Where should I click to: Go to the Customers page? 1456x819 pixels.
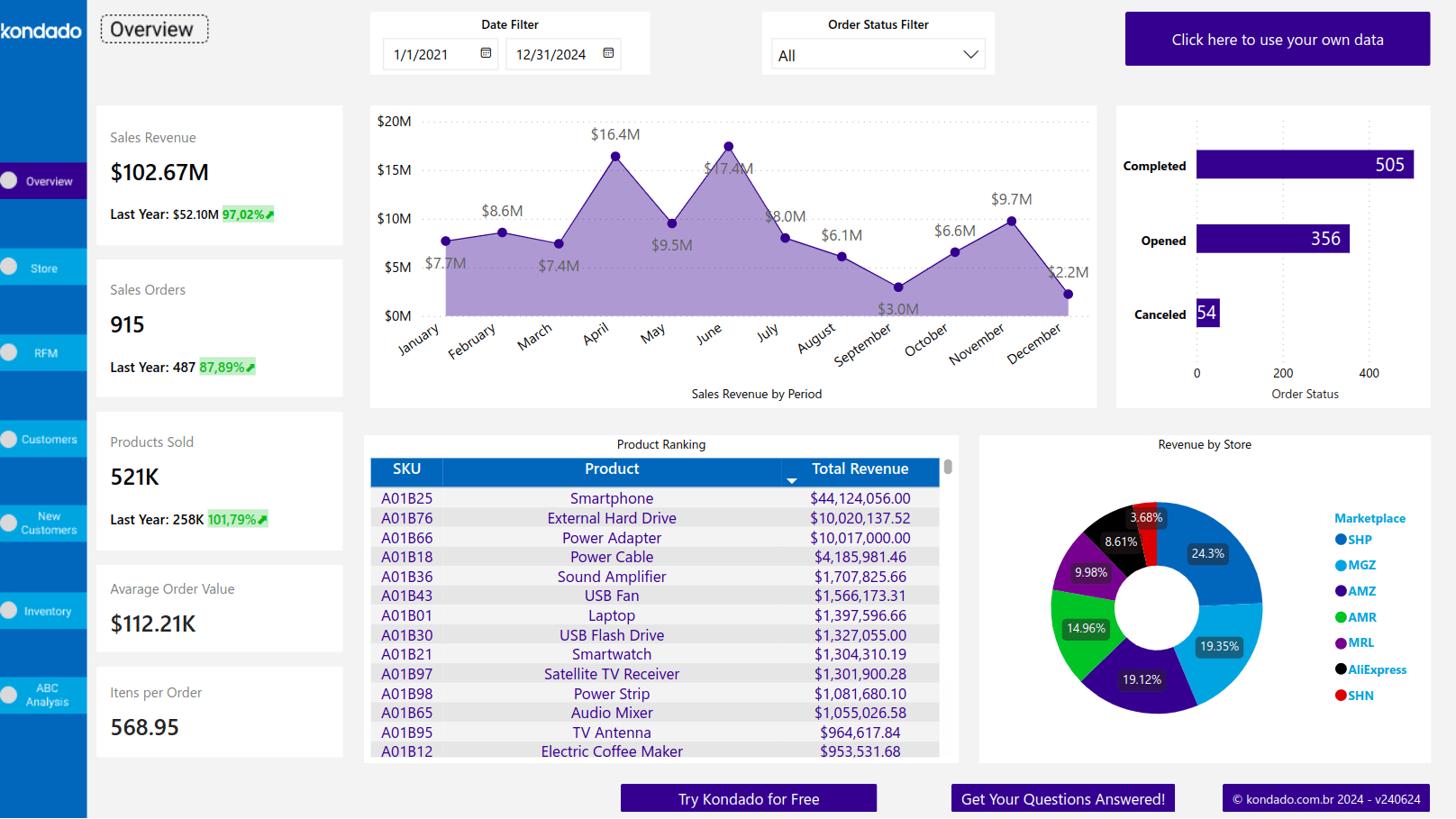coord(43,439)
